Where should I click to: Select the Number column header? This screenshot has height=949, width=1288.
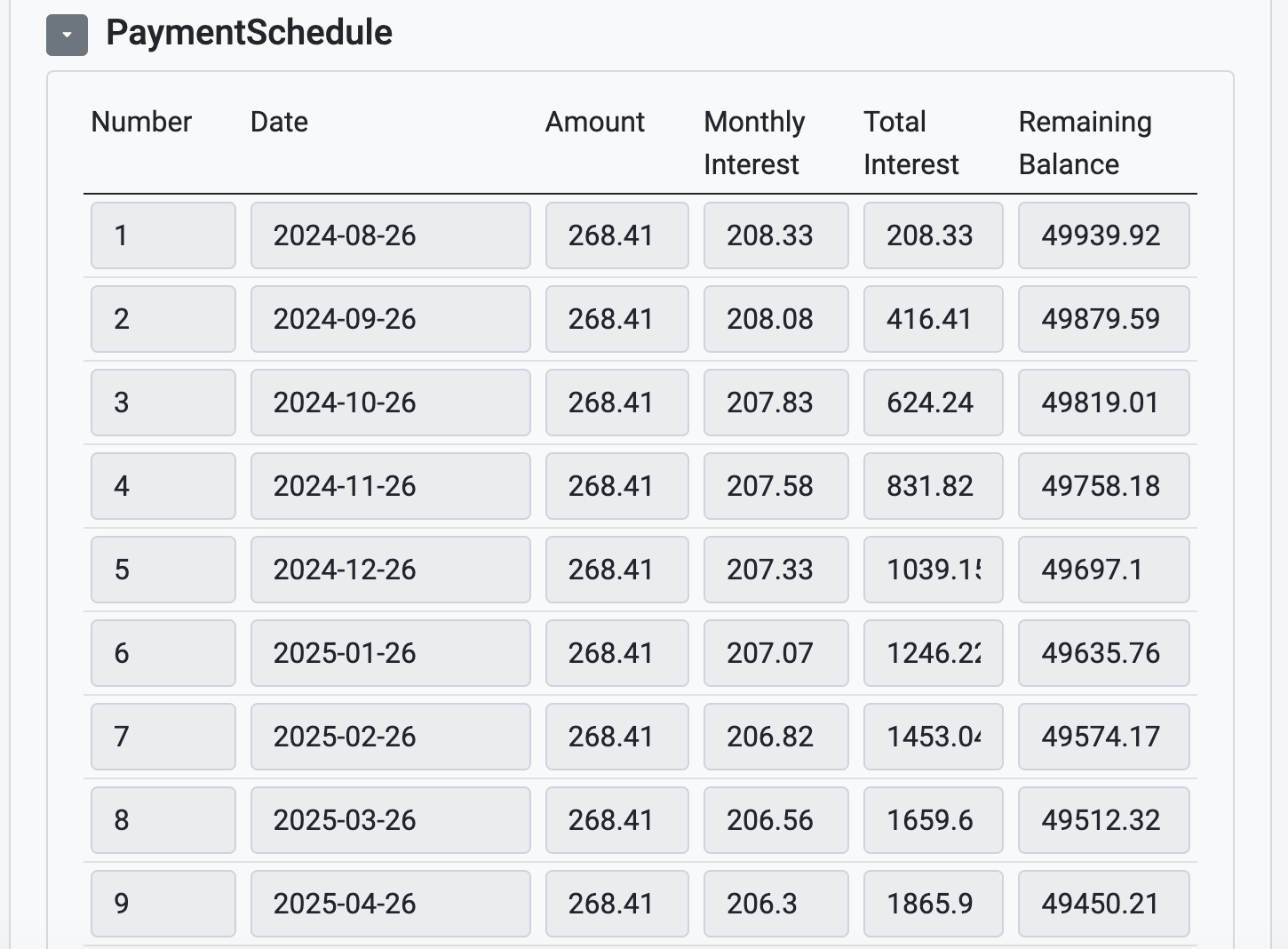(x=141, y=122)
